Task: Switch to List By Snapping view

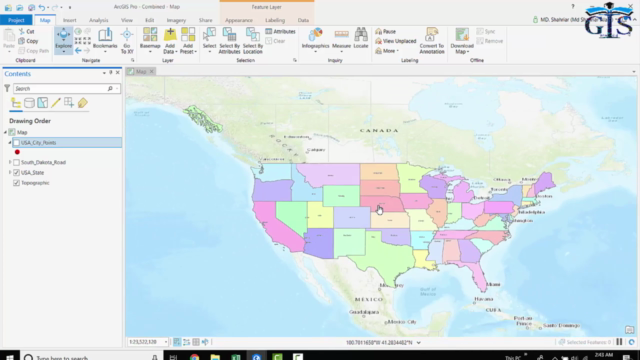Action: [x=69, y=103]
